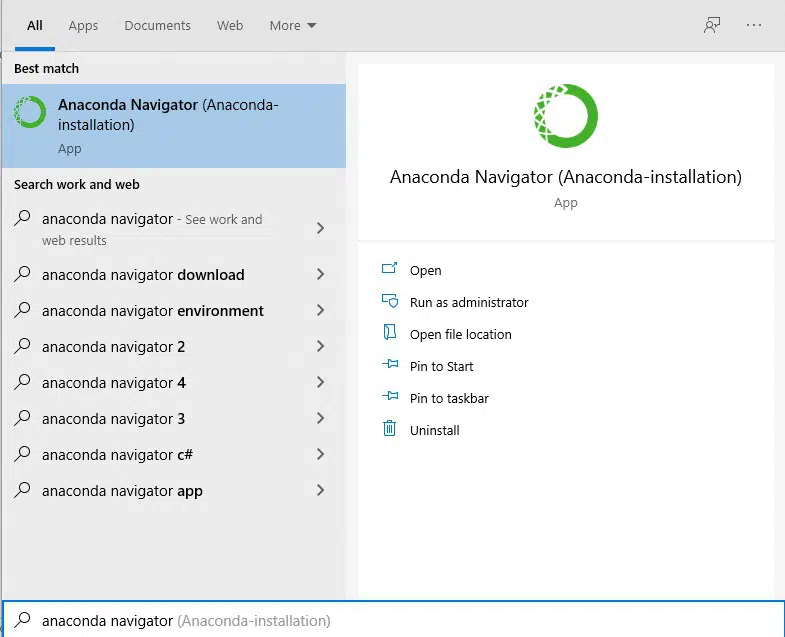Click the search text input field
This screenshot has height=637, width=785.
pos(394,620)
